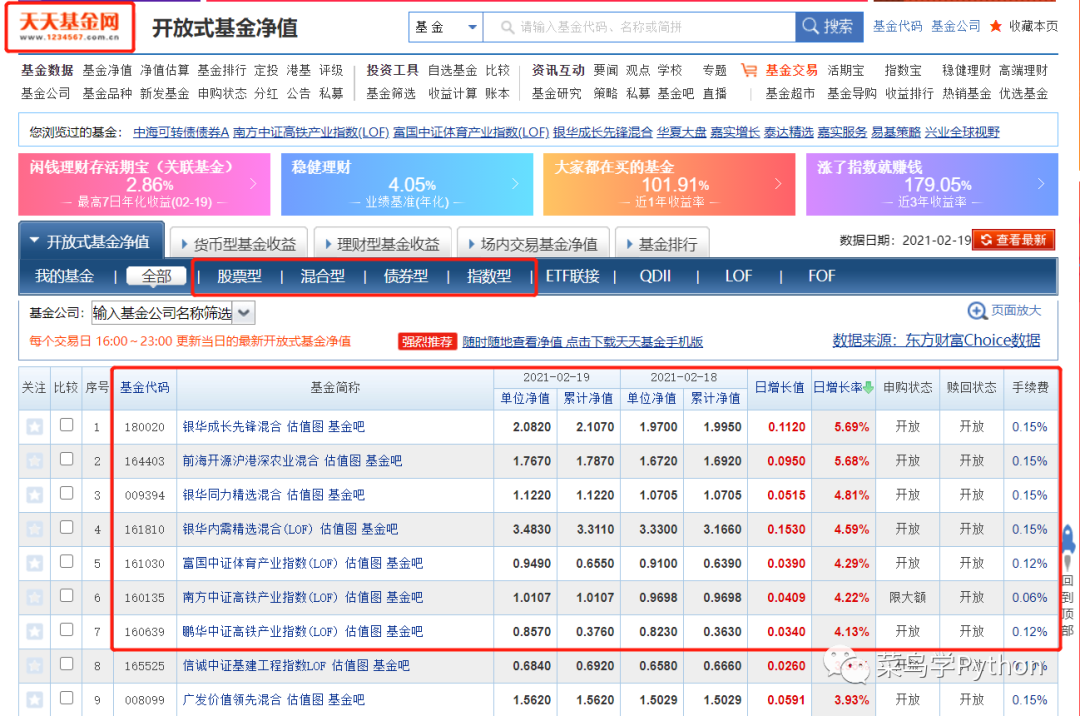
Task: Click the 强烈推荐 red badge
Action: pyautogui.click(x=427, y=341)
